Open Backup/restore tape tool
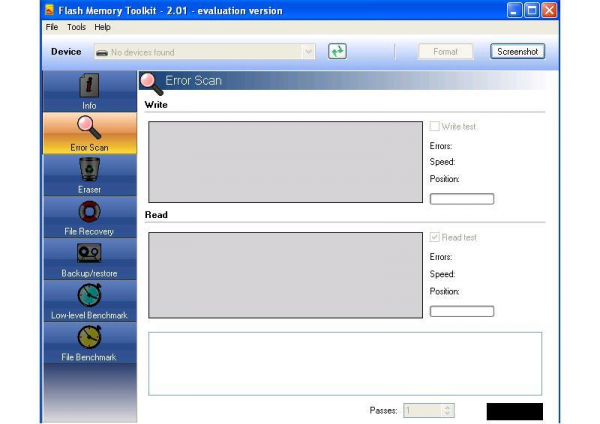The height and width of the screenshot is (424, 600). click(89, 259)
